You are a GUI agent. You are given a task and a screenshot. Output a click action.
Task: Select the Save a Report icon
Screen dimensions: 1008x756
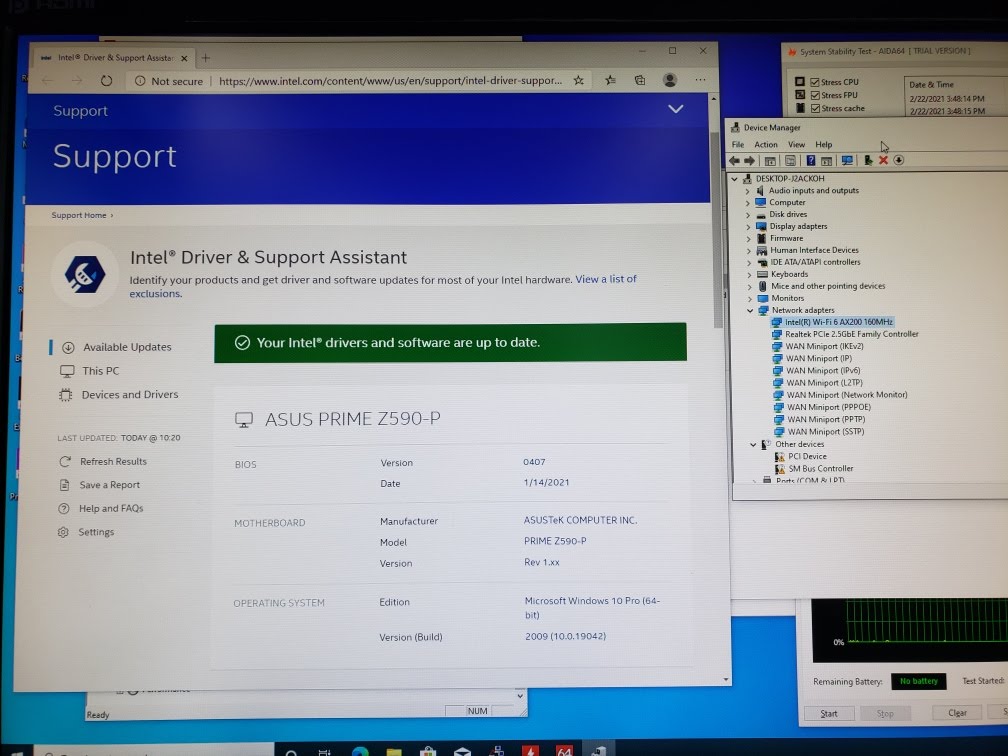pos(63,485)
